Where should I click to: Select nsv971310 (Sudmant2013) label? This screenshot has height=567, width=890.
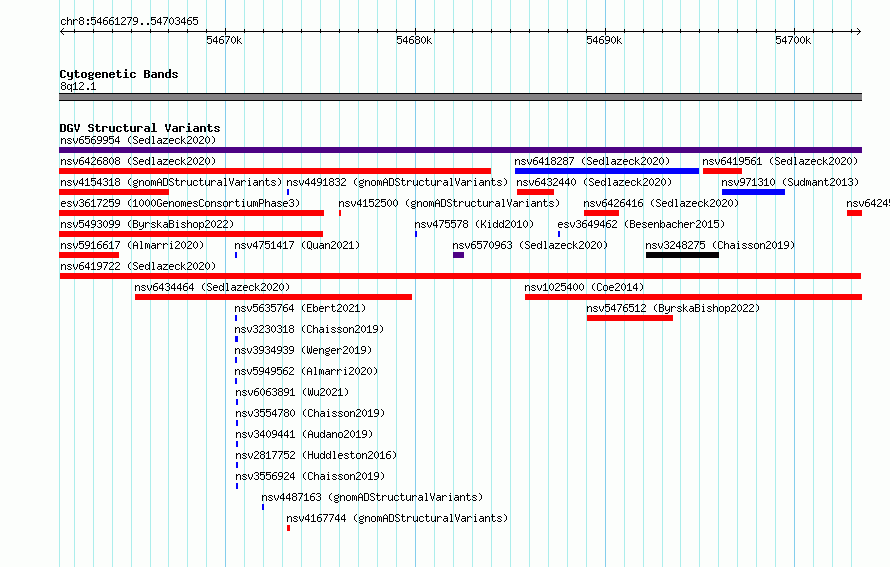pyautogui.click(x=790, y=182)
